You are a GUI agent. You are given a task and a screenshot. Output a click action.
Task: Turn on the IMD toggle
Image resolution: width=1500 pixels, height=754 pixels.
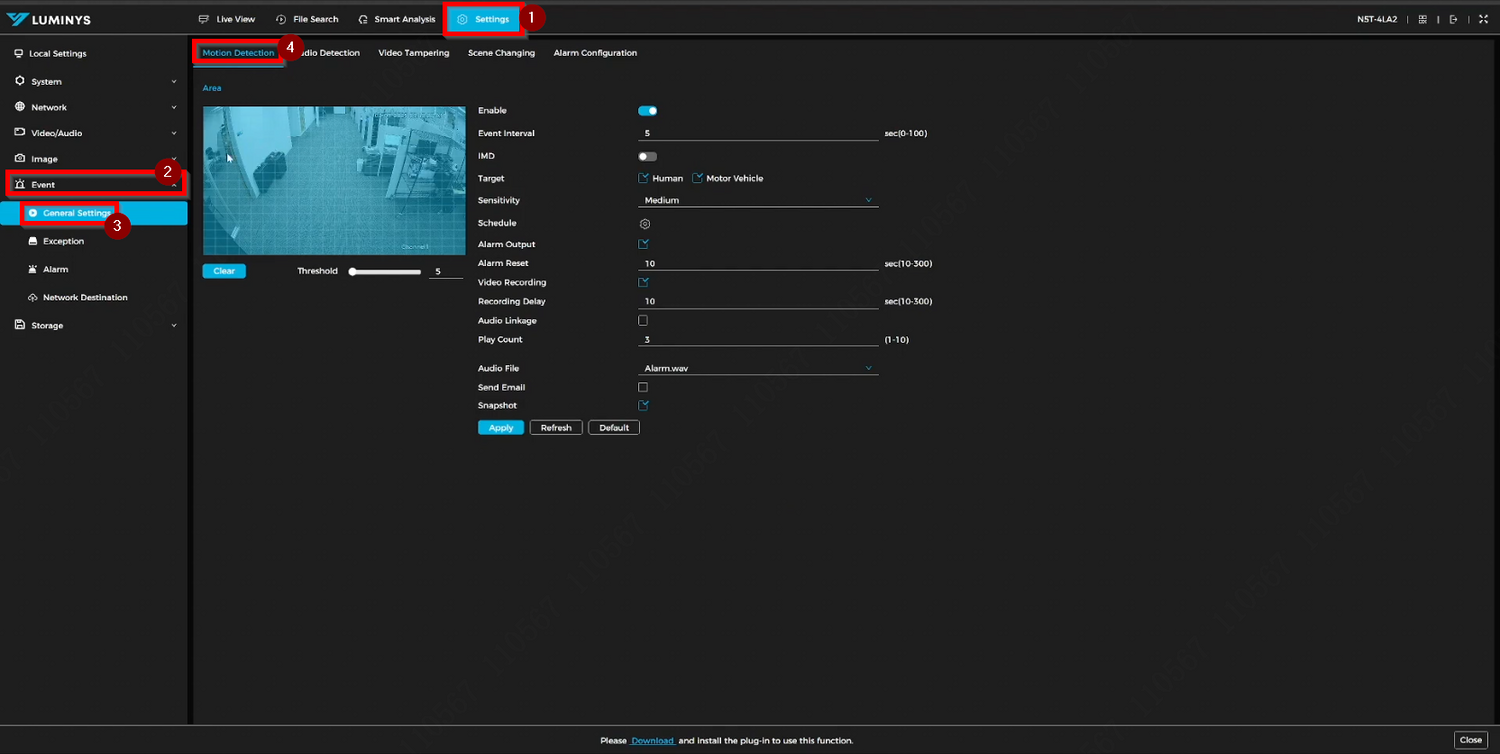tap(647, 156)
